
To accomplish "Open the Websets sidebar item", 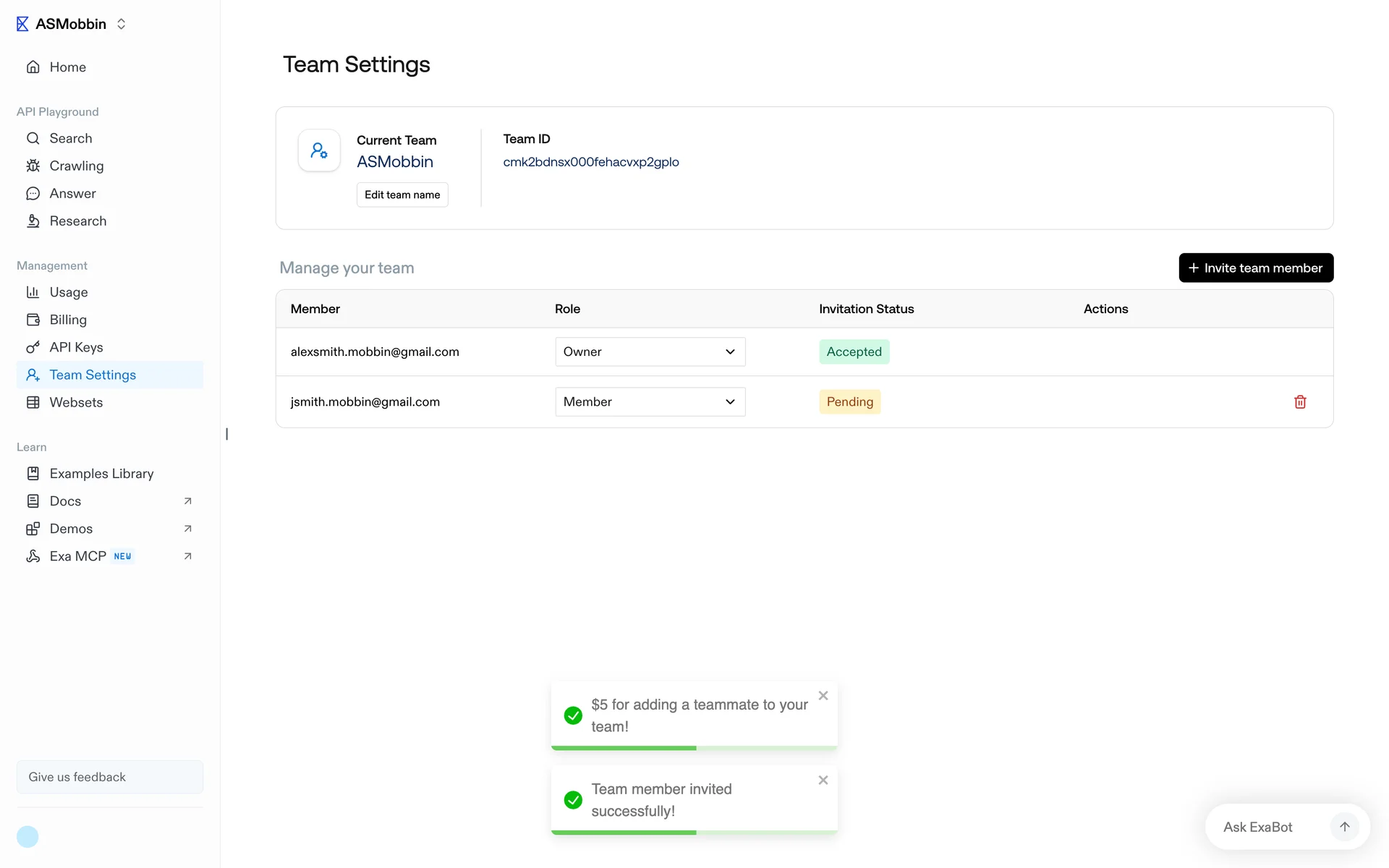I will click(76, 402).
